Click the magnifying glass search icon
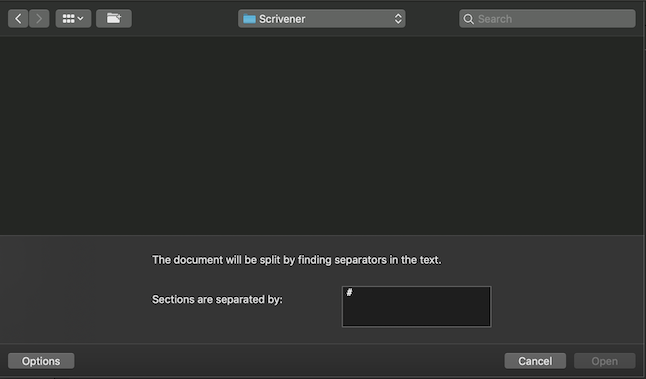The width and height of the screenshot is (646, 379). pos(468,19)
